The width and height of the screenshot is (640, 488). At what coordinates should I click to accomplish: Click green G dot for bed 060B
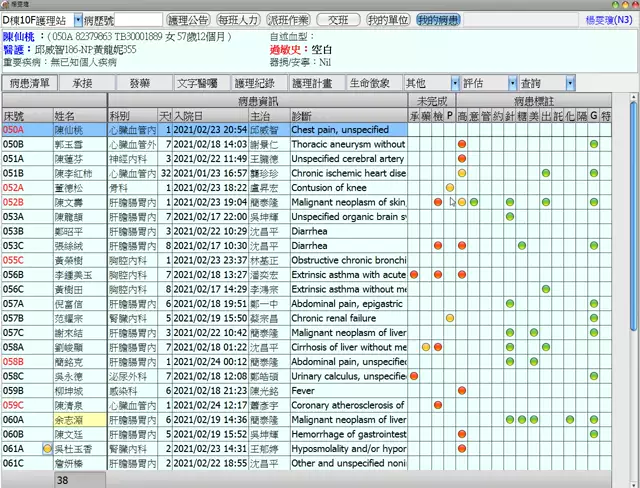point(594,434)
